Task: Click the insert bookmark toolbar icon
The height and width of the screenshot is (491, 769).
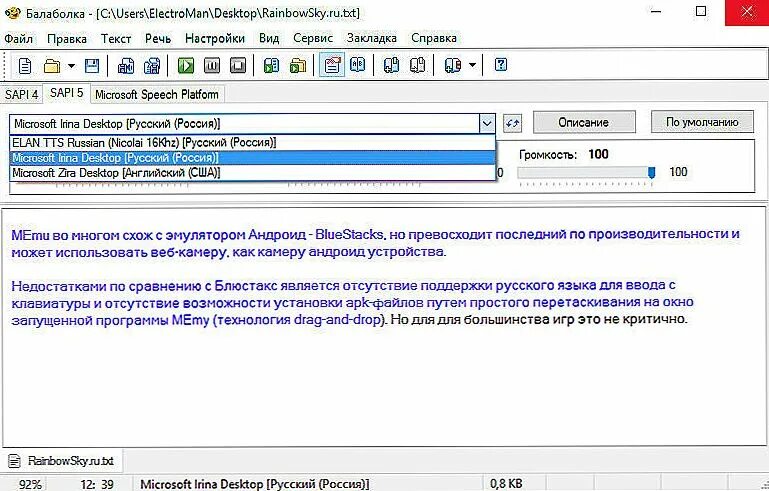Action: (x=452, y=65)
